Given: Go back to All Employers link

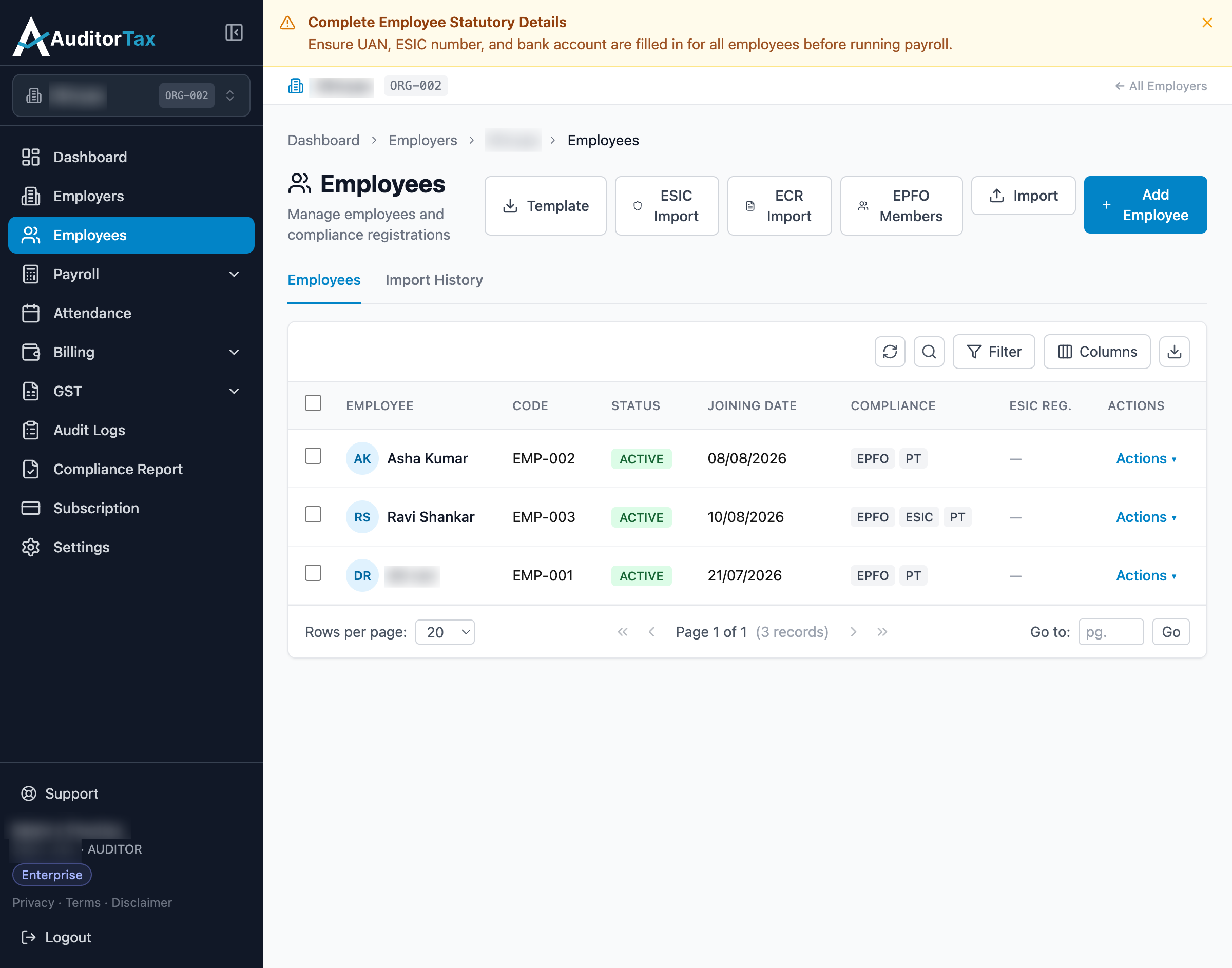Looking at the screenshot, I should (1161, 86).
